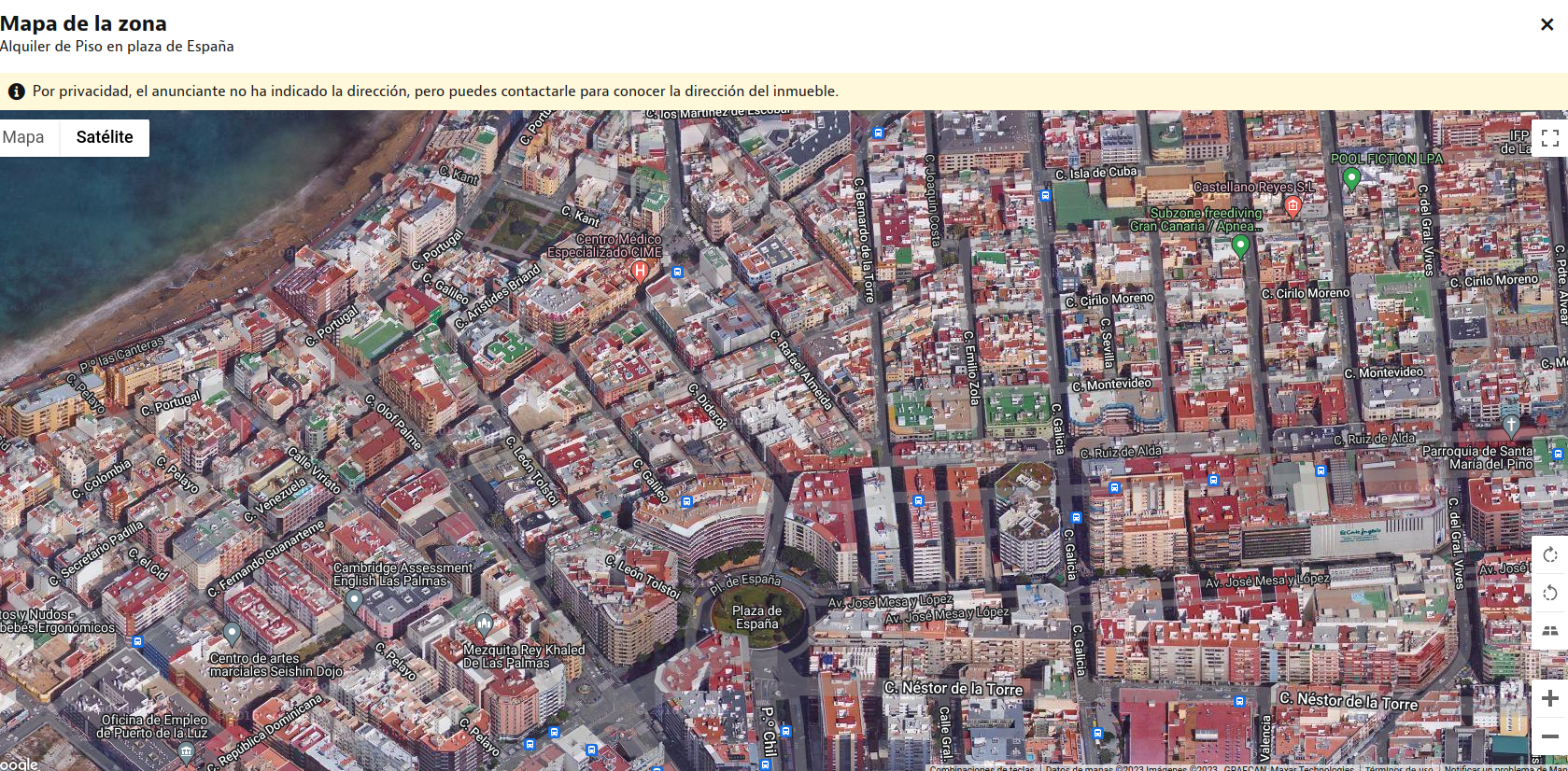Click the Parroquia de Santa María del Pino label
The height and width of the screenshot is (771, 1568).
[1478, 457]
